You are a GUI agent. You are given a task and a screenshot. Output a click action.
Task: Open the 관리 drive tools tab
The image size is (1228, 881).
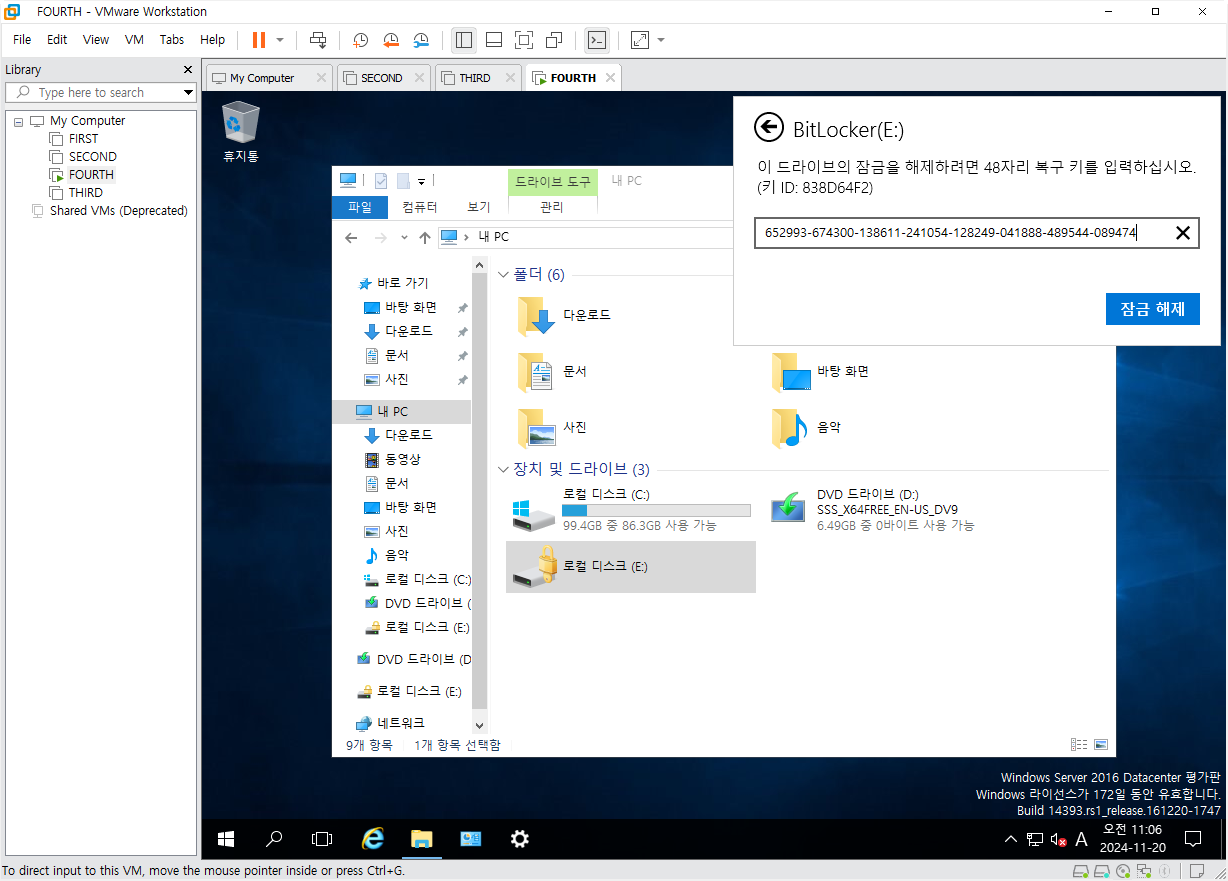(x=552, y=207)
